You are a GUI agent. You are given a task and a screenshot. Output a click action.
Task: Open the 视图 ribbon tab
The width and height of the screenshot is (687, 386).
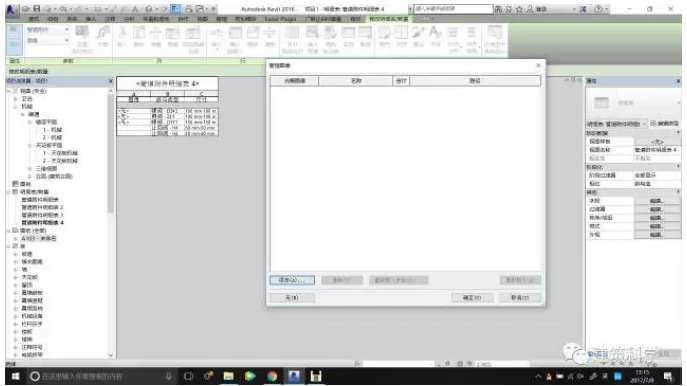(202, 19)
